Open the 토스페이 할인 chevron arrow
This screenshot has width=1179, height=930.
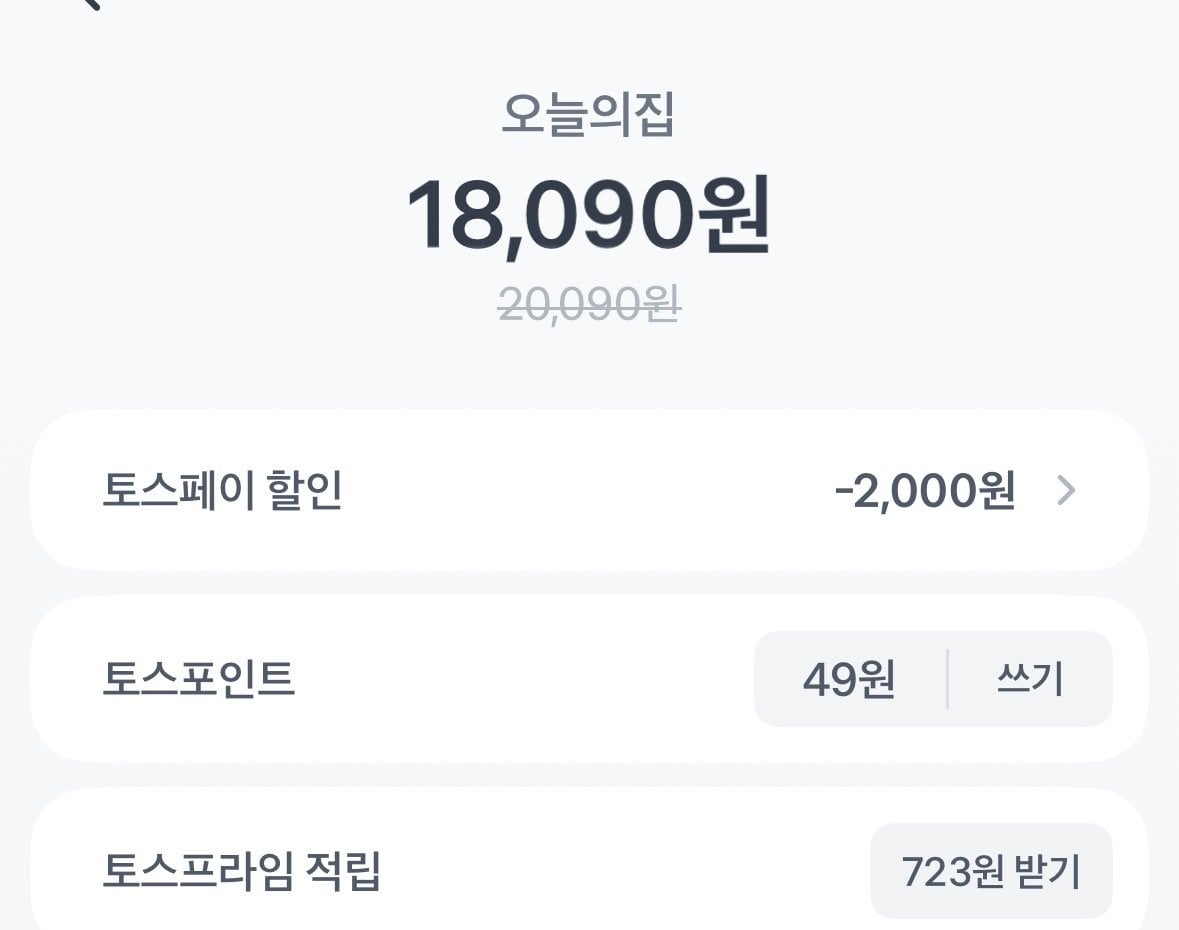(x=1066, y=490)
